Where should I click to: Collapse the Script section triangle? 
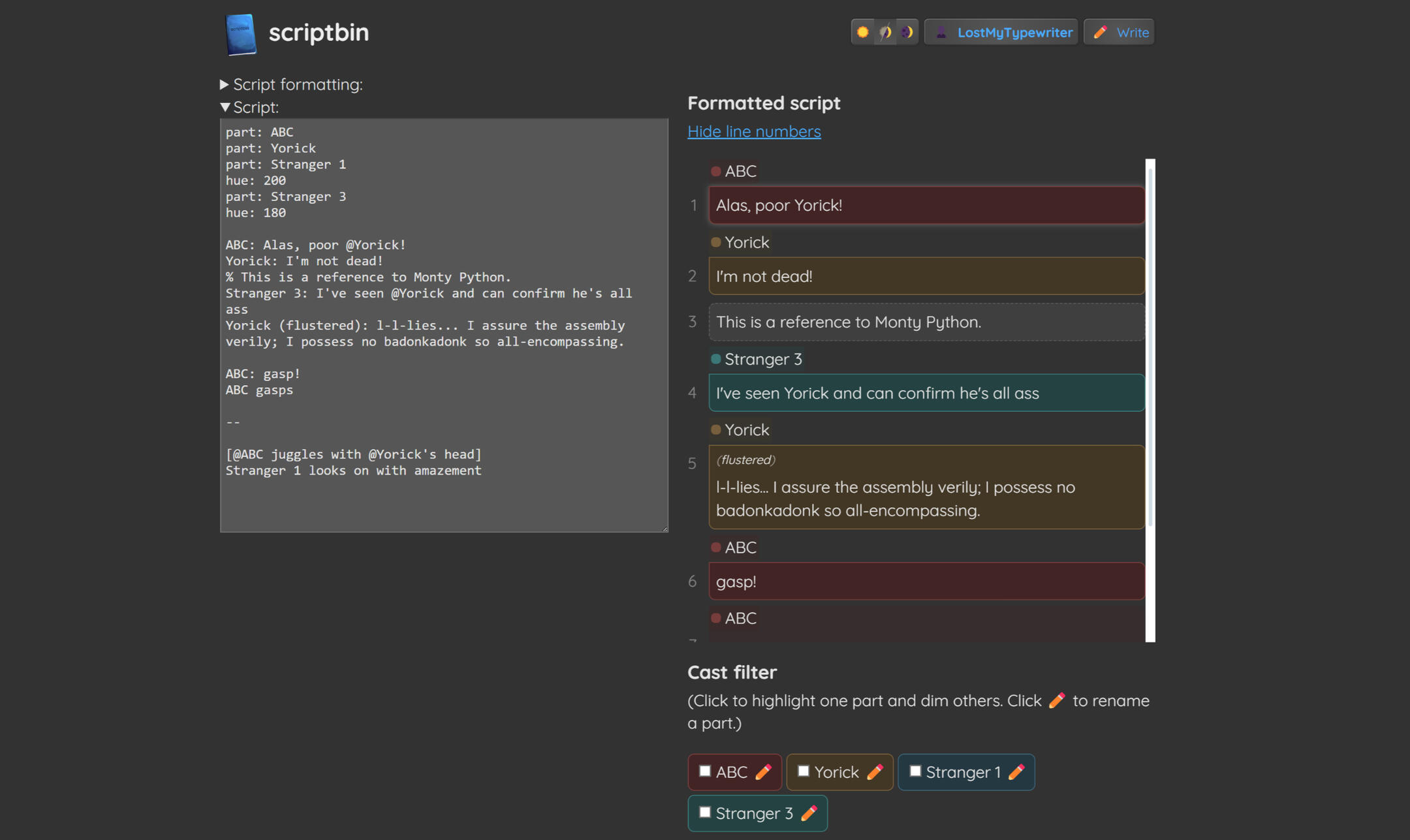pos(225,107)
